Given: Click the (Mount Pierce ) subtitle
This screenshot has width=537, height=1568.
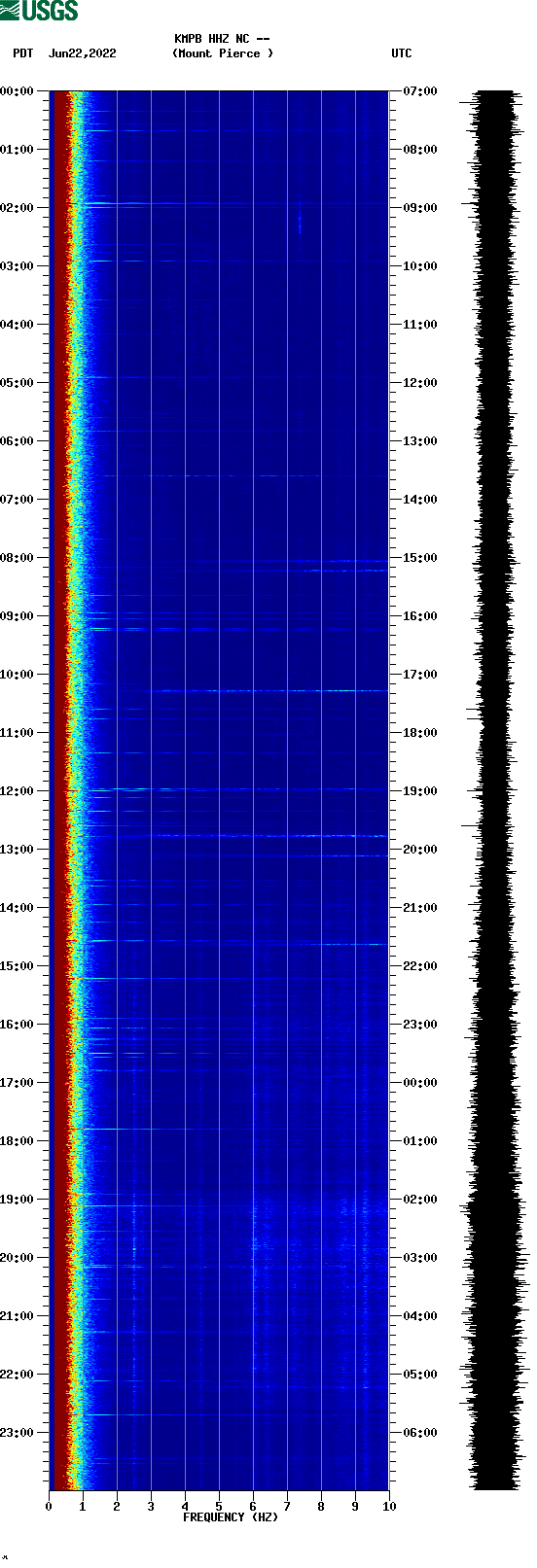Looking at the screenshot, I should pos(223,53).
